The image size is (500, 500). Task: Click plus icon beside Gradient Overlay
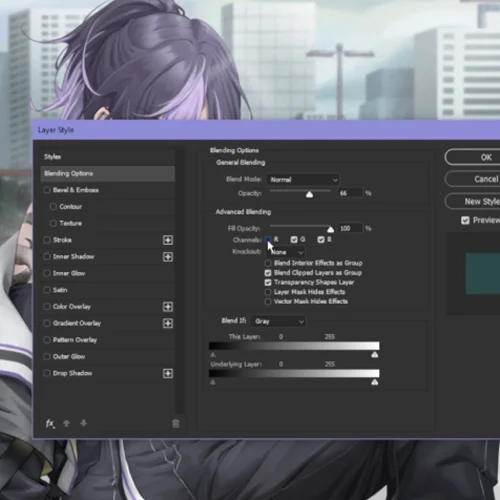[x=168, y=323]
